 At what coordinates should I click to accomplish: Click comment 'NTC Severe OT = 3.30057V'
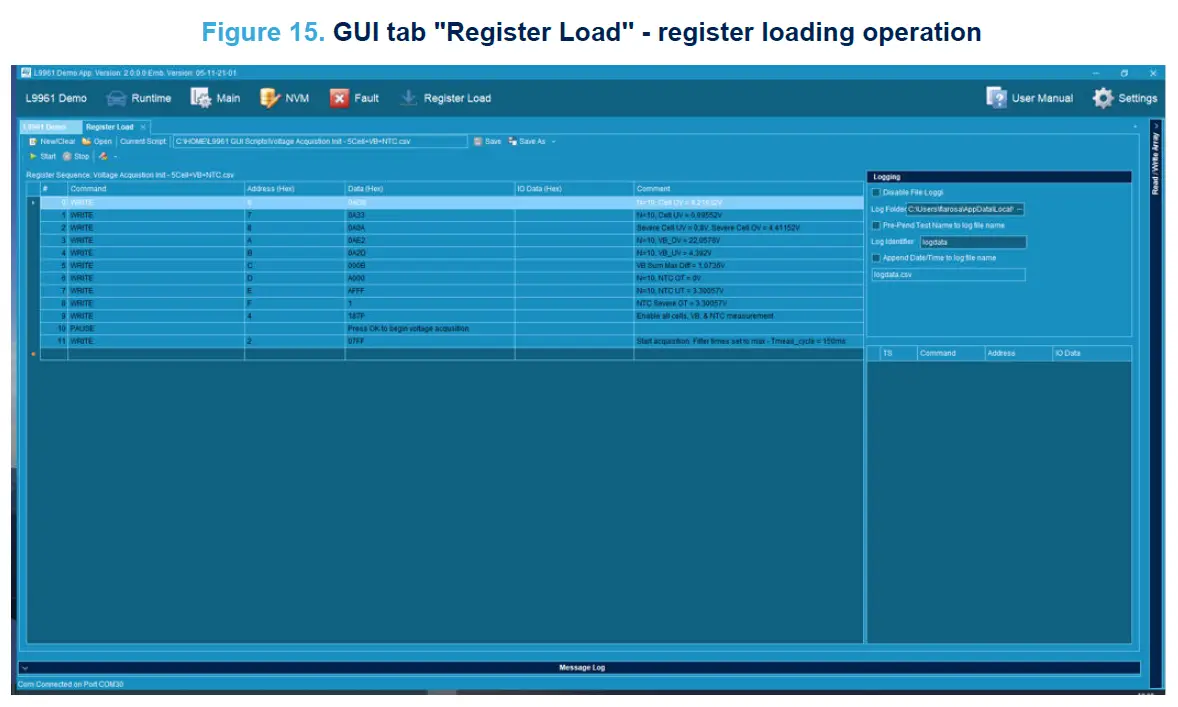click(681, 304)
